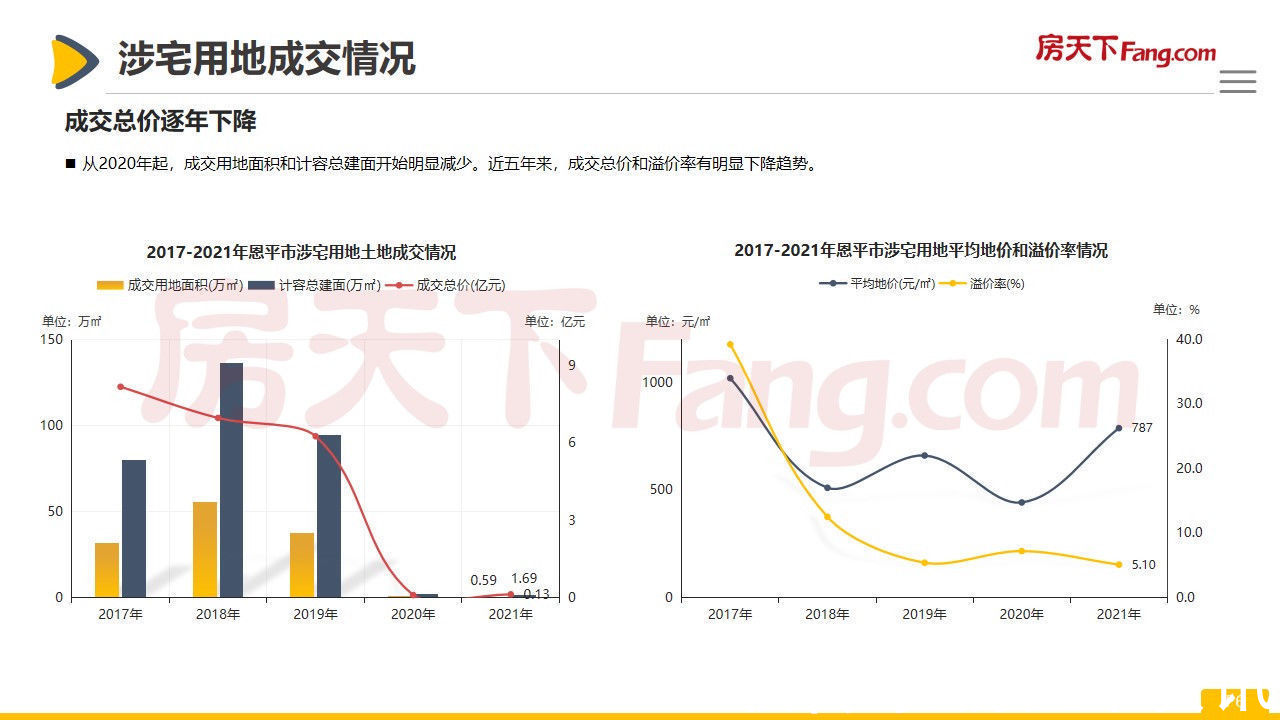
Task: Click chart title 2017-2021年恩平市涉宅用地平均地价和溢价率情况
Action: [921, 250]
